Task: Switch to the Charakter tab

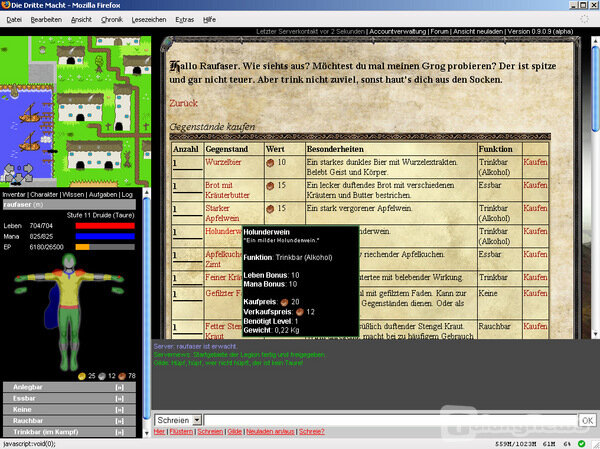Action: click(x=44, y=194)
